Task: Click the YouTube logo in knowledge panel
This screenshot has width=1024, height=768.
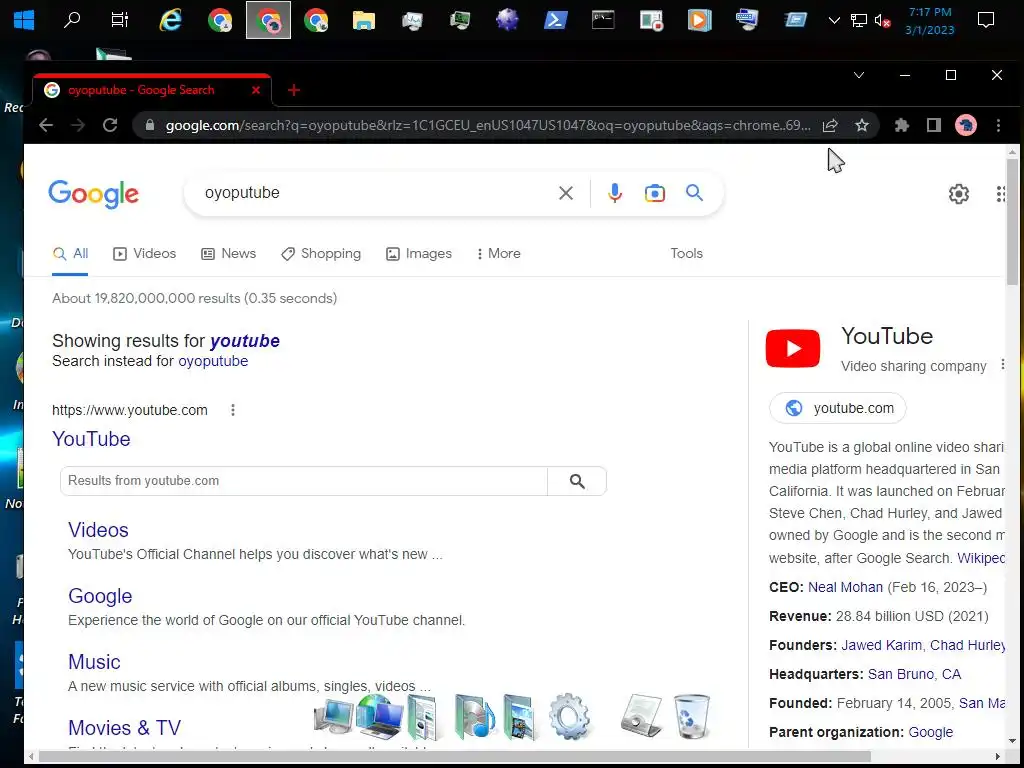Action: click(793, 348)
